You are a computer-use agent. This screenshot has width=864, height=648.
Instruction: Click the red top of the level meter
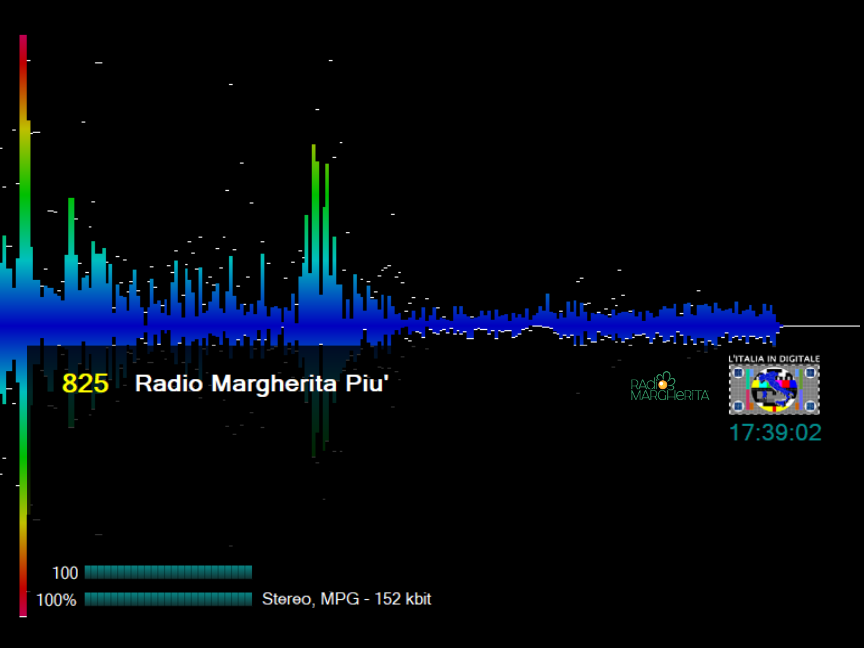[x=23, y=45]
